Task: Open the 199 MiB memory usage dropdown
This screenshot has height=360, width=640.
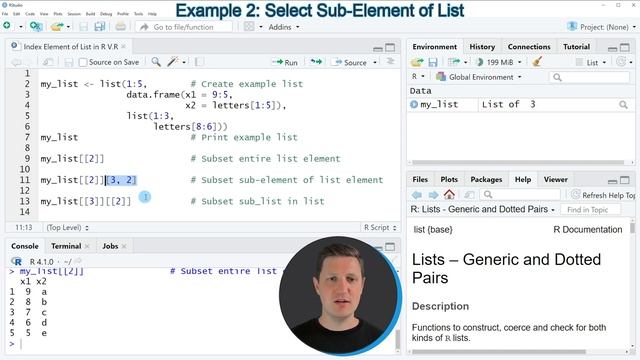Action: click(x=500, y=62)
